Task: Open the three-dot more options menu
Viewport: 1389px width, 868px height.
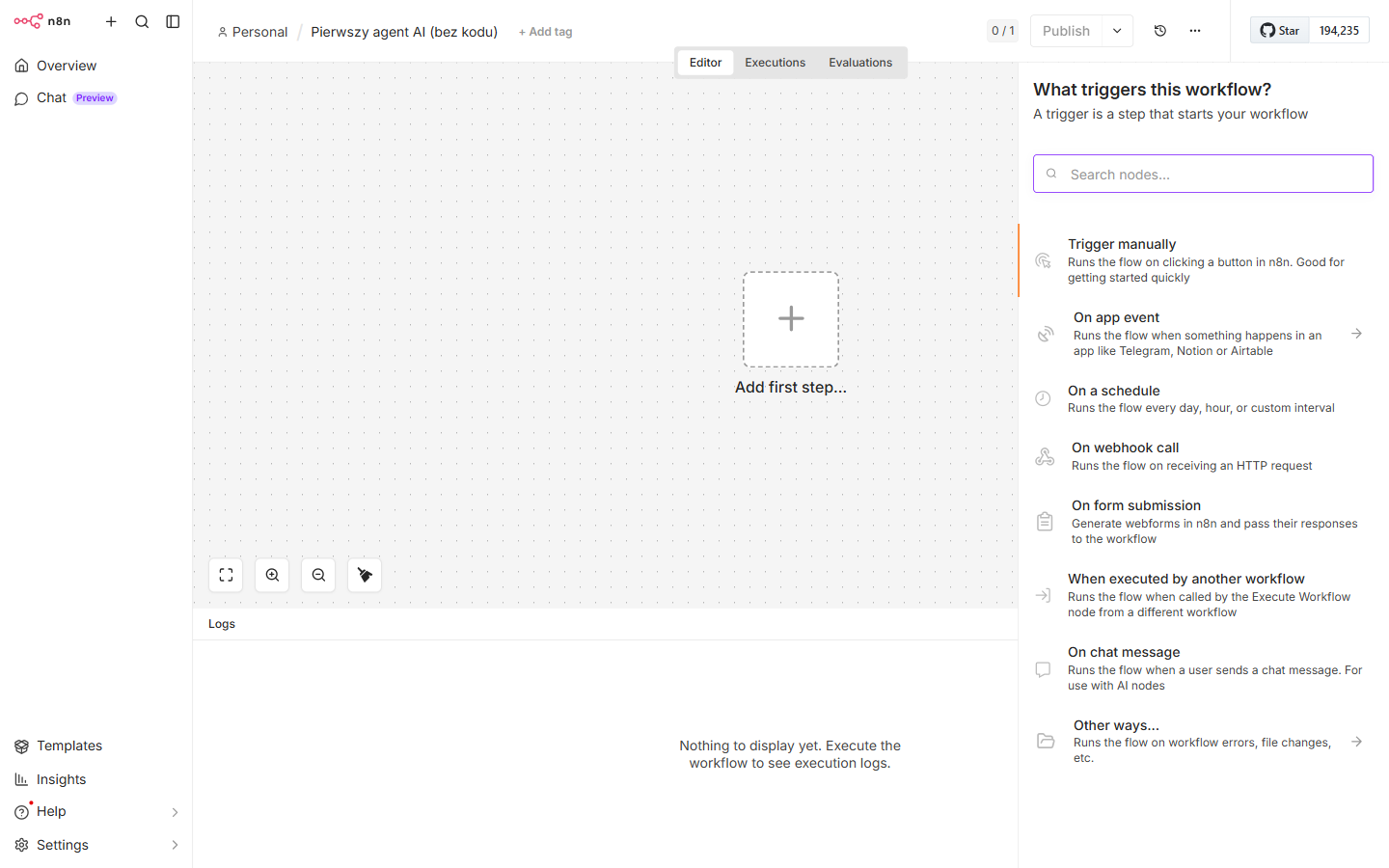Action: pos(1195,31)
